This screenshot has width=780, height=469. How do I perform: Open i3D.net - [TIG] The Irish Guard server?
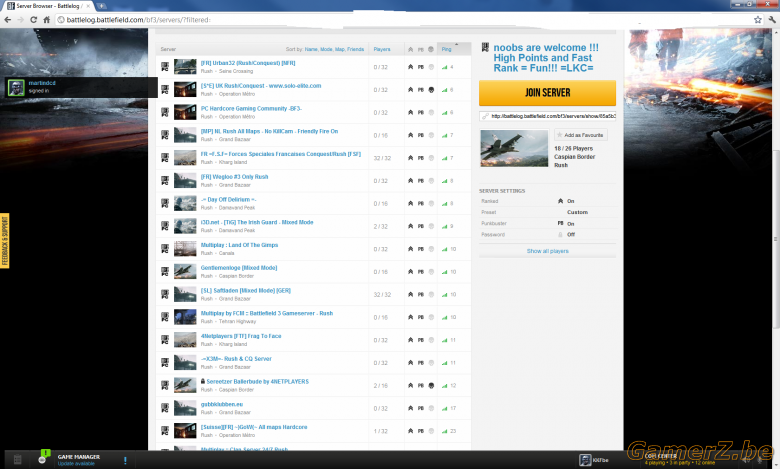click(x=257, y=222)
